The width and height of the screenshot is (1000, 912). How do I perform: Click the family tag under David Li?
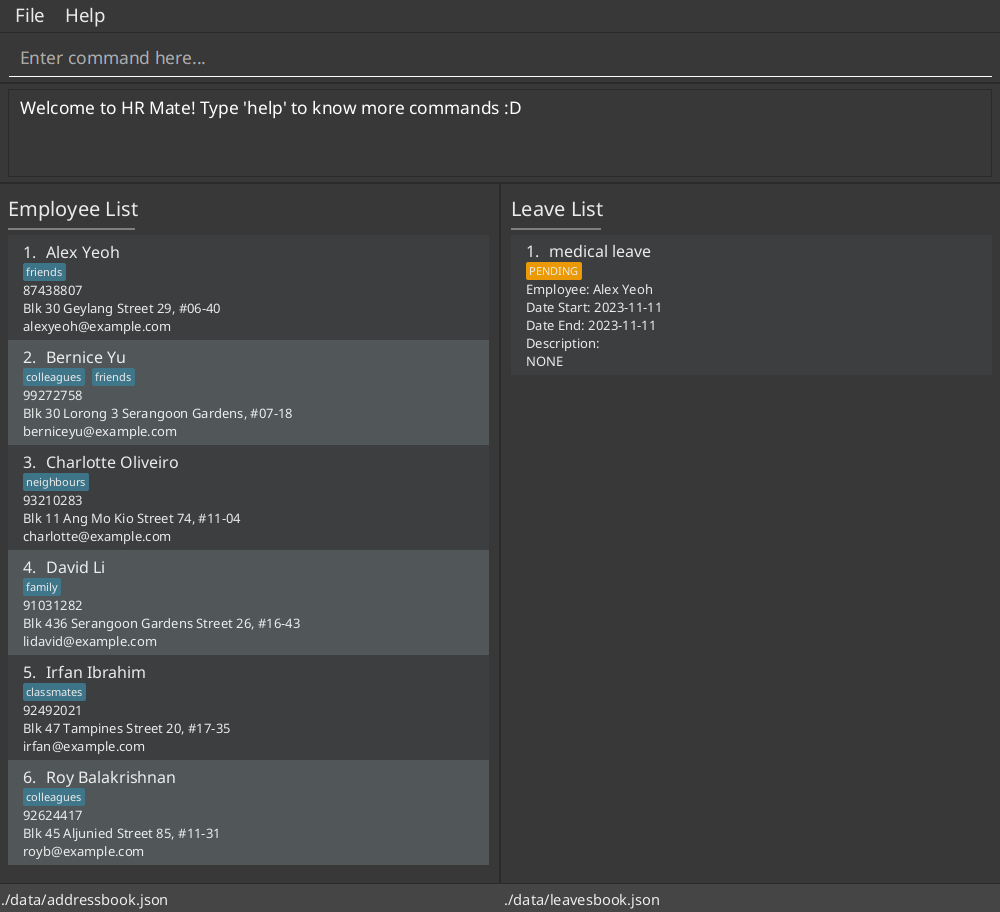click(41, 587)
